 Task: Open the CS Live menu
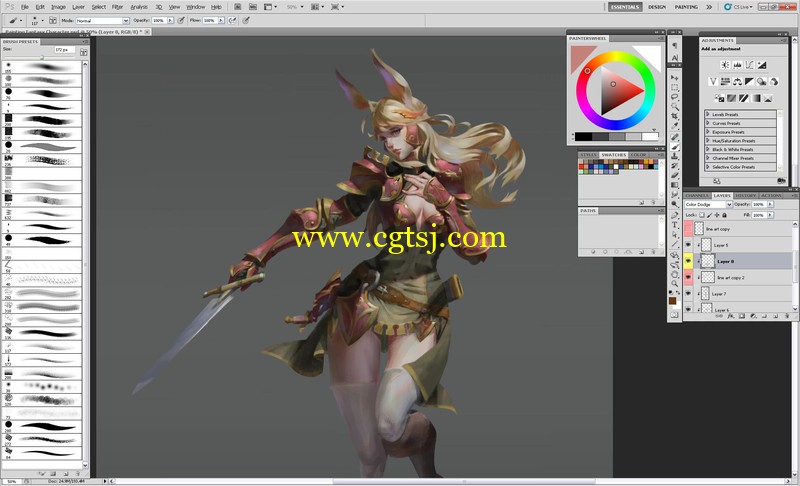(x=738, y=7)
